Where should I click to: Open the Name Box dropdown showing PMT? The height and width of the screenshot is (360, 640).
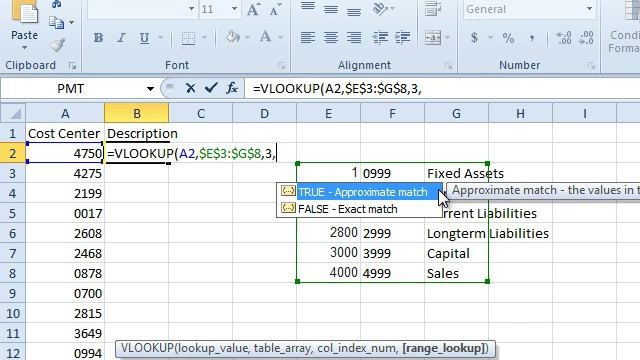(150, 89)
